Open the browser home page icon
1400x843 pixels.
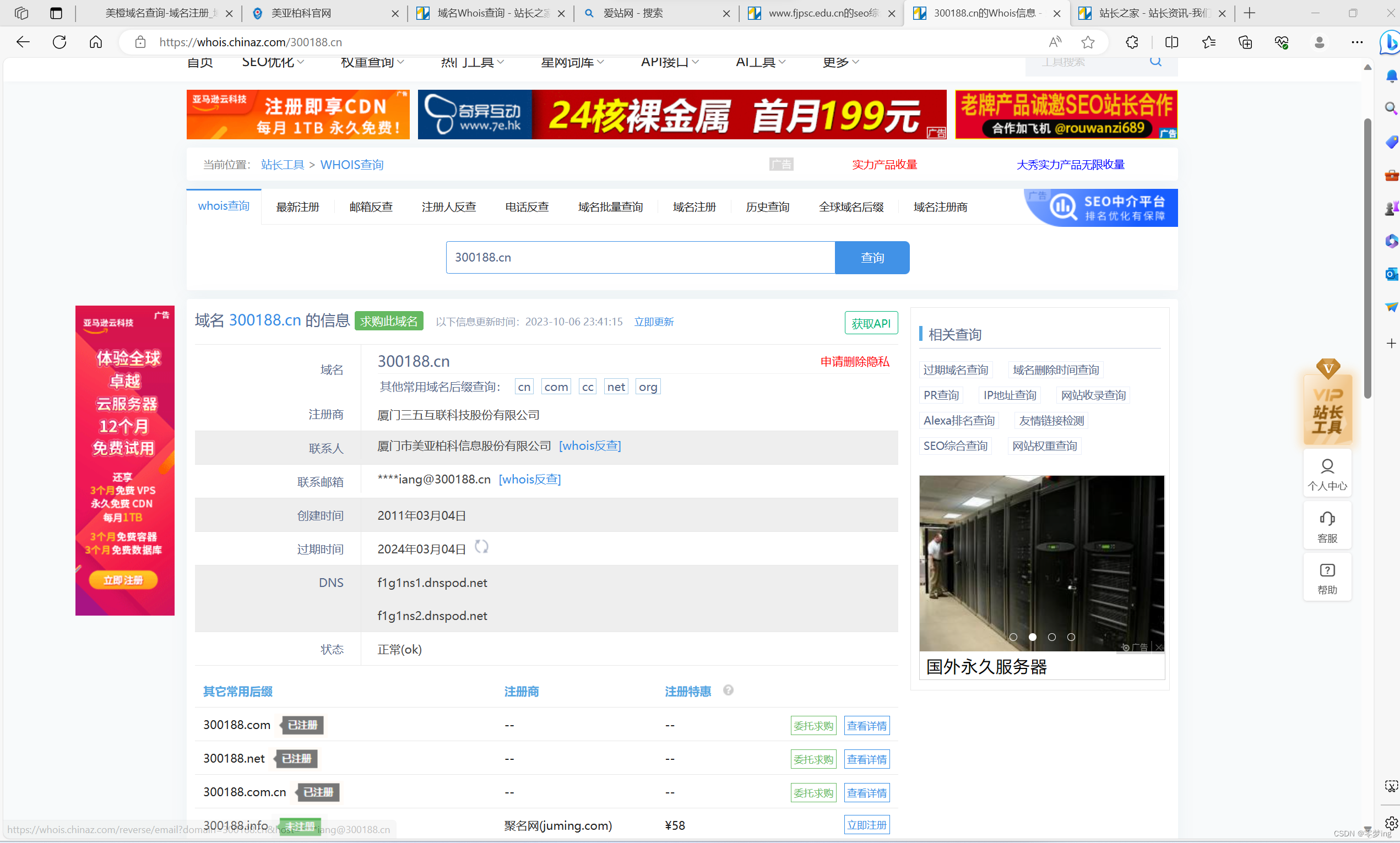pos(96,42)
